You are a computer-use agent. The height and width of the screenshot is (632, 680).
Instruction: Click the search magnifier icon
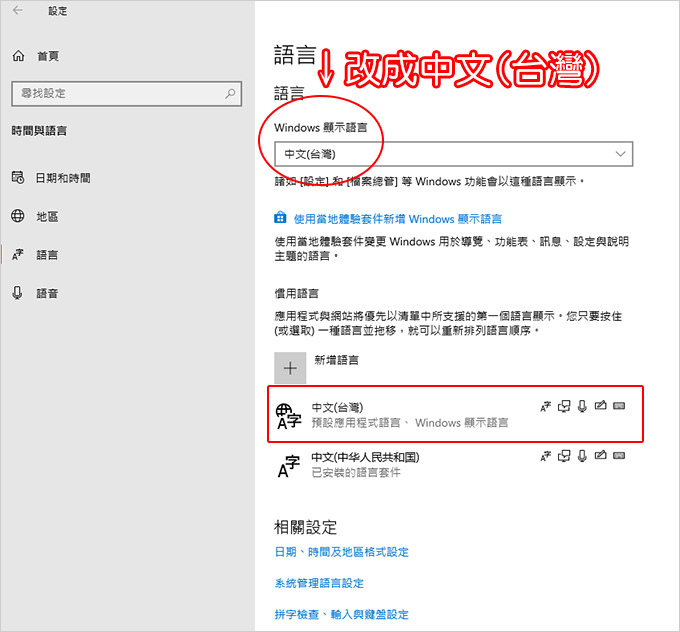(x=230, y=93)
